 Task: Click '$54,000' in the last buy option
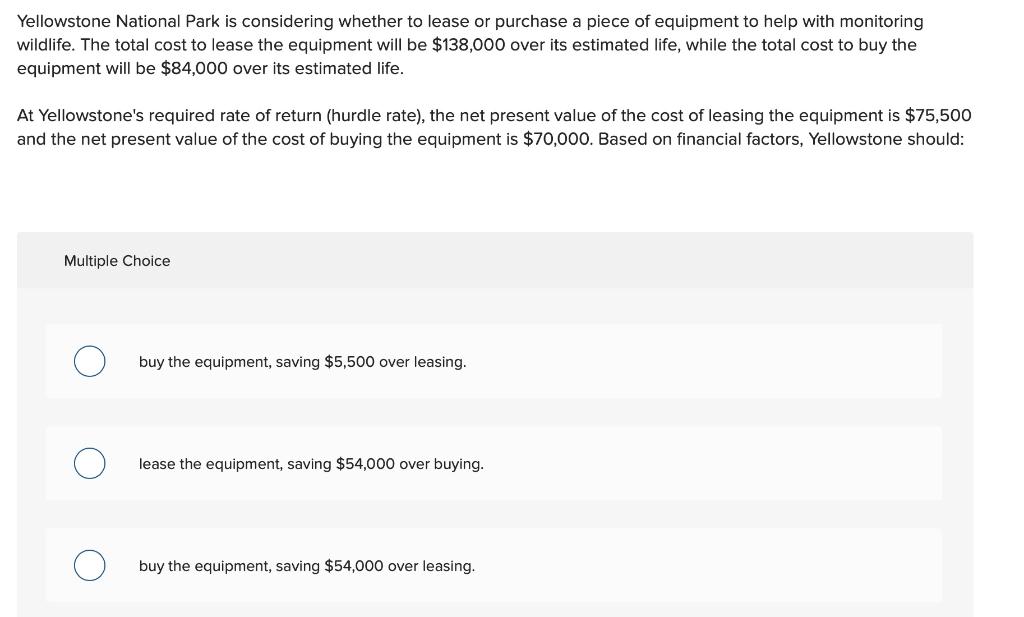[x=354, y=565]
